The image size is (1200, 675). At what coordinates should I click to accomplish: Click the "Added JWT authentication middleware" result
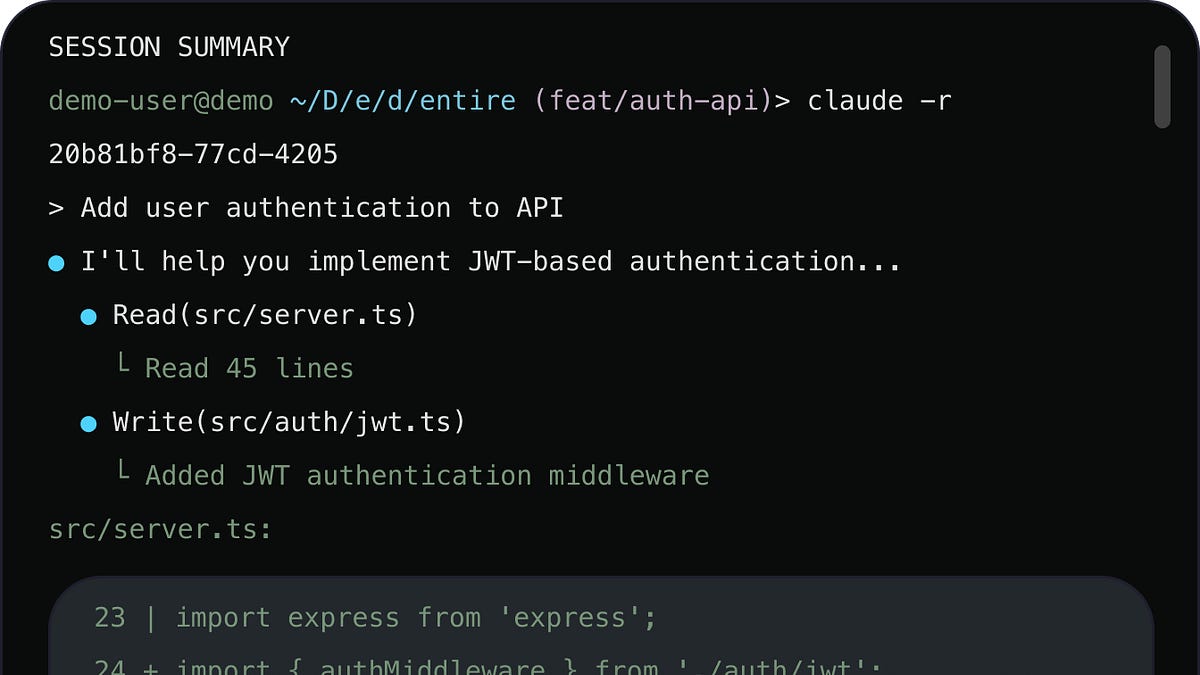[x=427, y=475]
